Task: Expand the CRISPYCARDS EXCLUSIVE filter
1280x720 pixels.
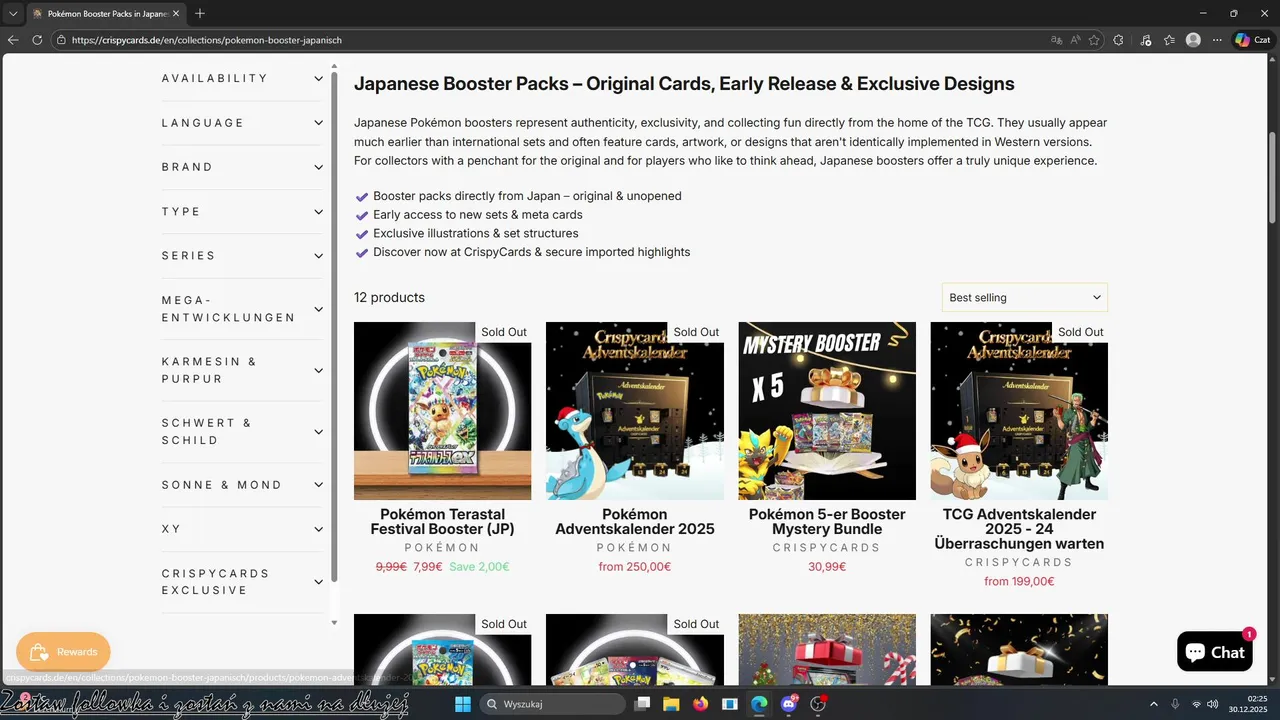Action: (x=243, y=582)
